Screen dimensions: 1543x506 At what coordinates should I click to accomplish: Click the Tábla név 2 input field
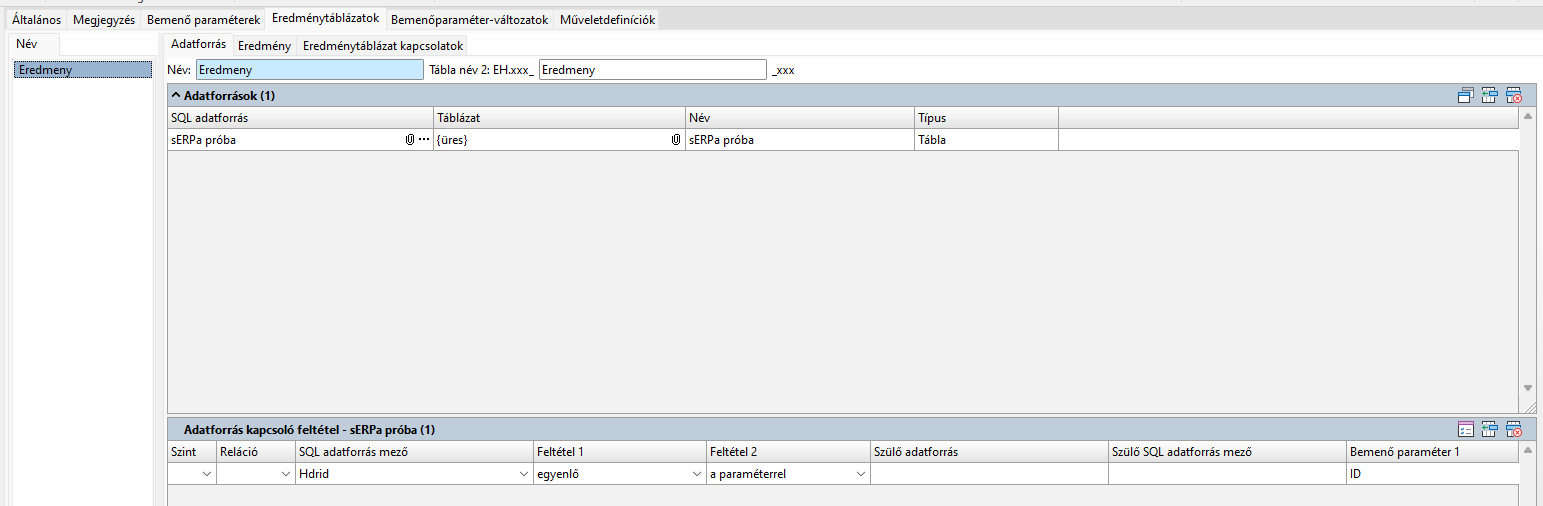pos(652,70)
